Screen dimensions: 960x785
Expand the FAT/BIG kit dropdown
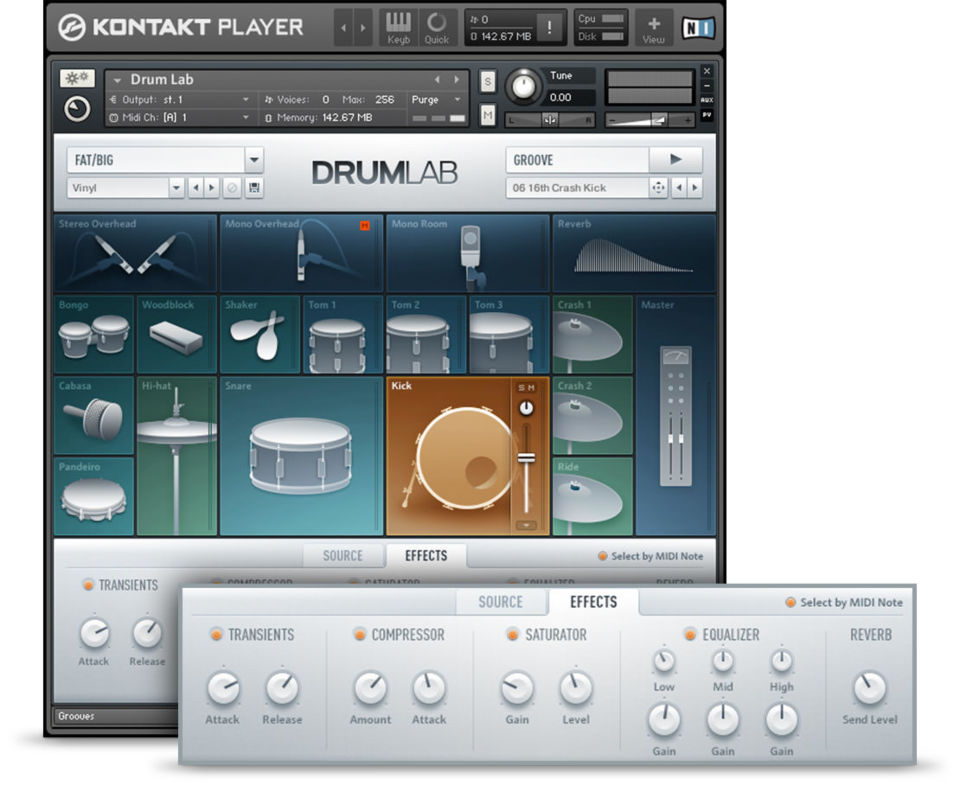tap(254, 160)
